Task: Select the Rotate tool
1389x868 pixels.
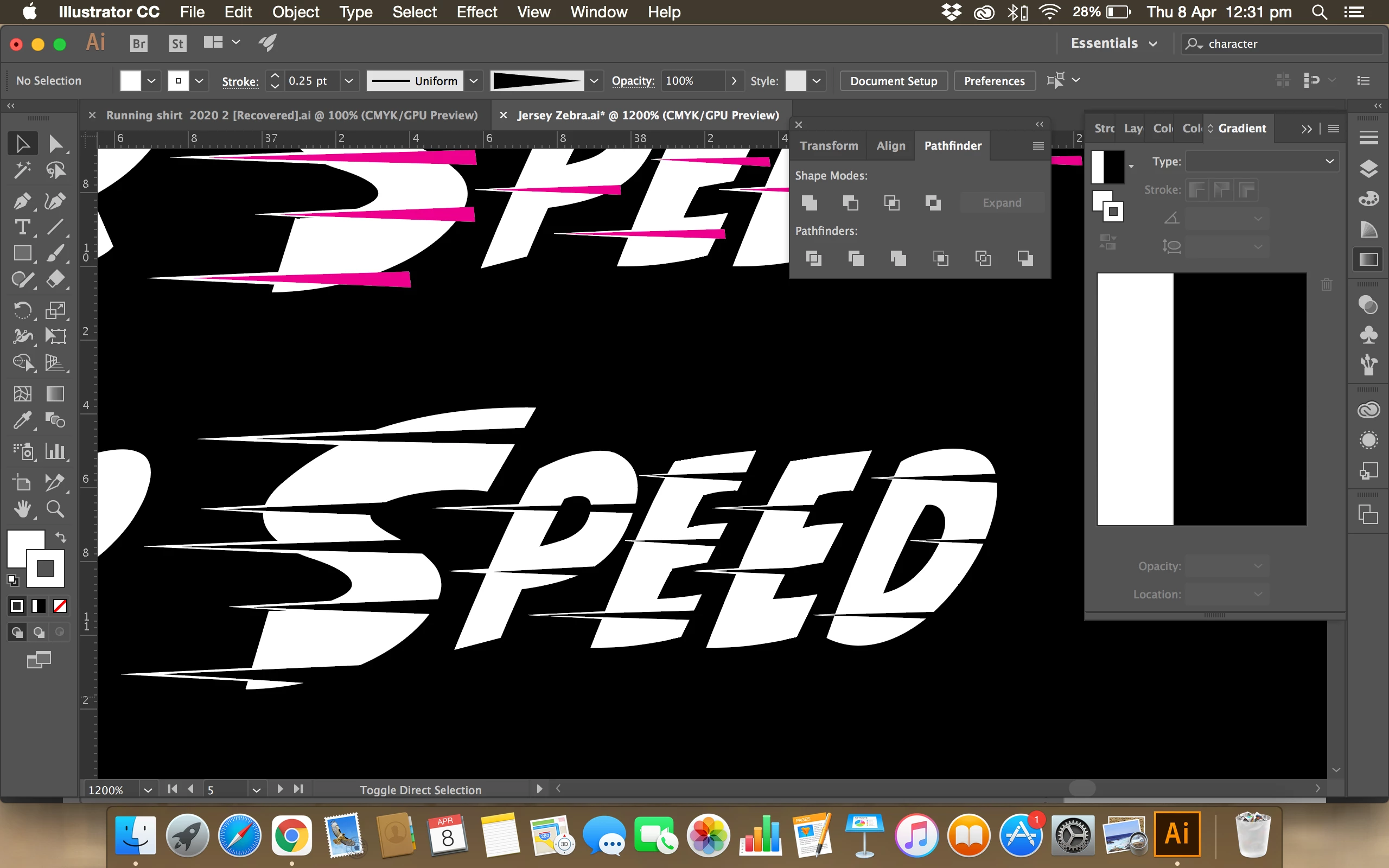Action: (22, 310)
